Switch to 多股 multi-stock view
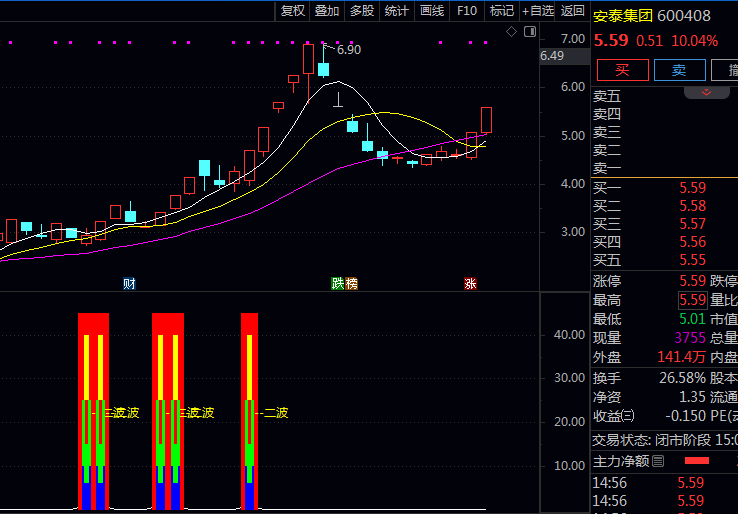This screenshot has width=738, height=514. (361, 11)
